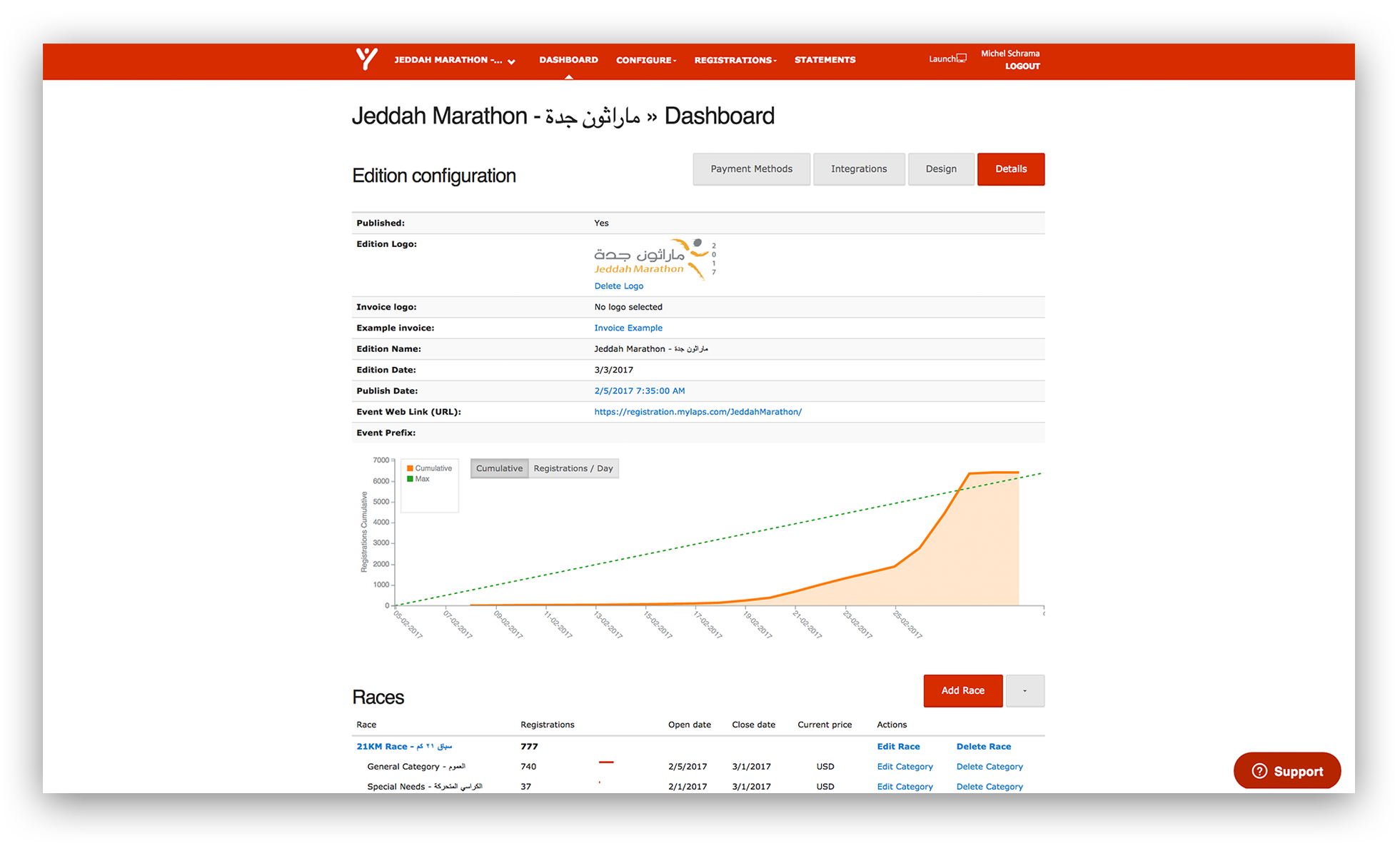Click the Jeddah Marathon edition logo image
This screenshot has width=1400, height=846.
pyautogui.click(x=654, y=260)
